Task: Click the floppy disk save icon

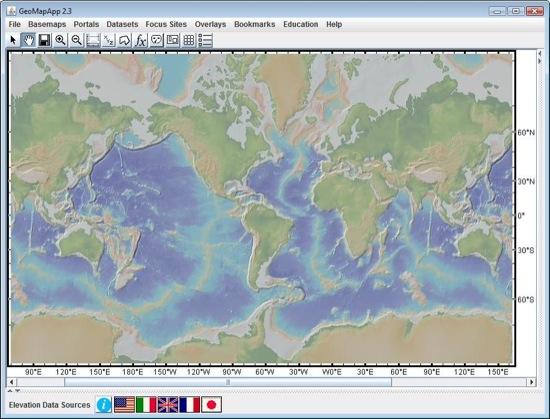Action: pos(44,40)
